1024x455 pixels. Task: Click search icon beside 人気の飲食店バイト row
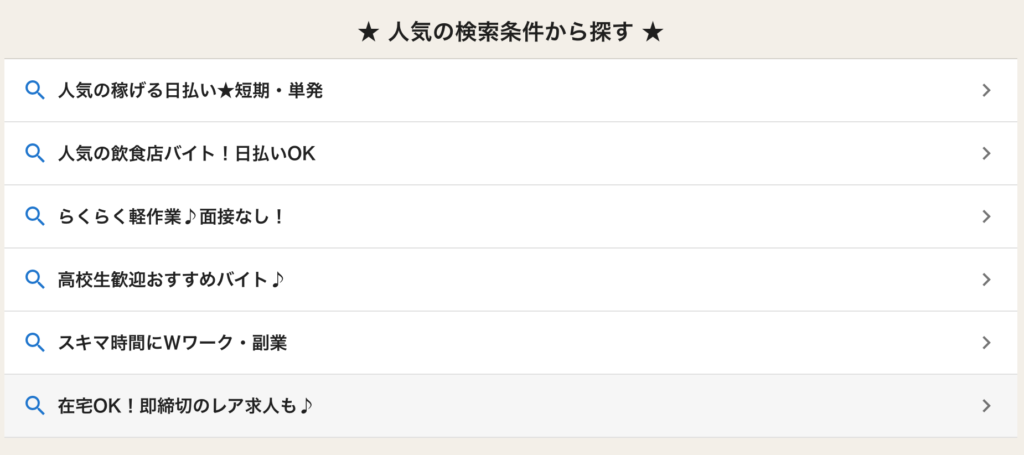pos(35,153)
